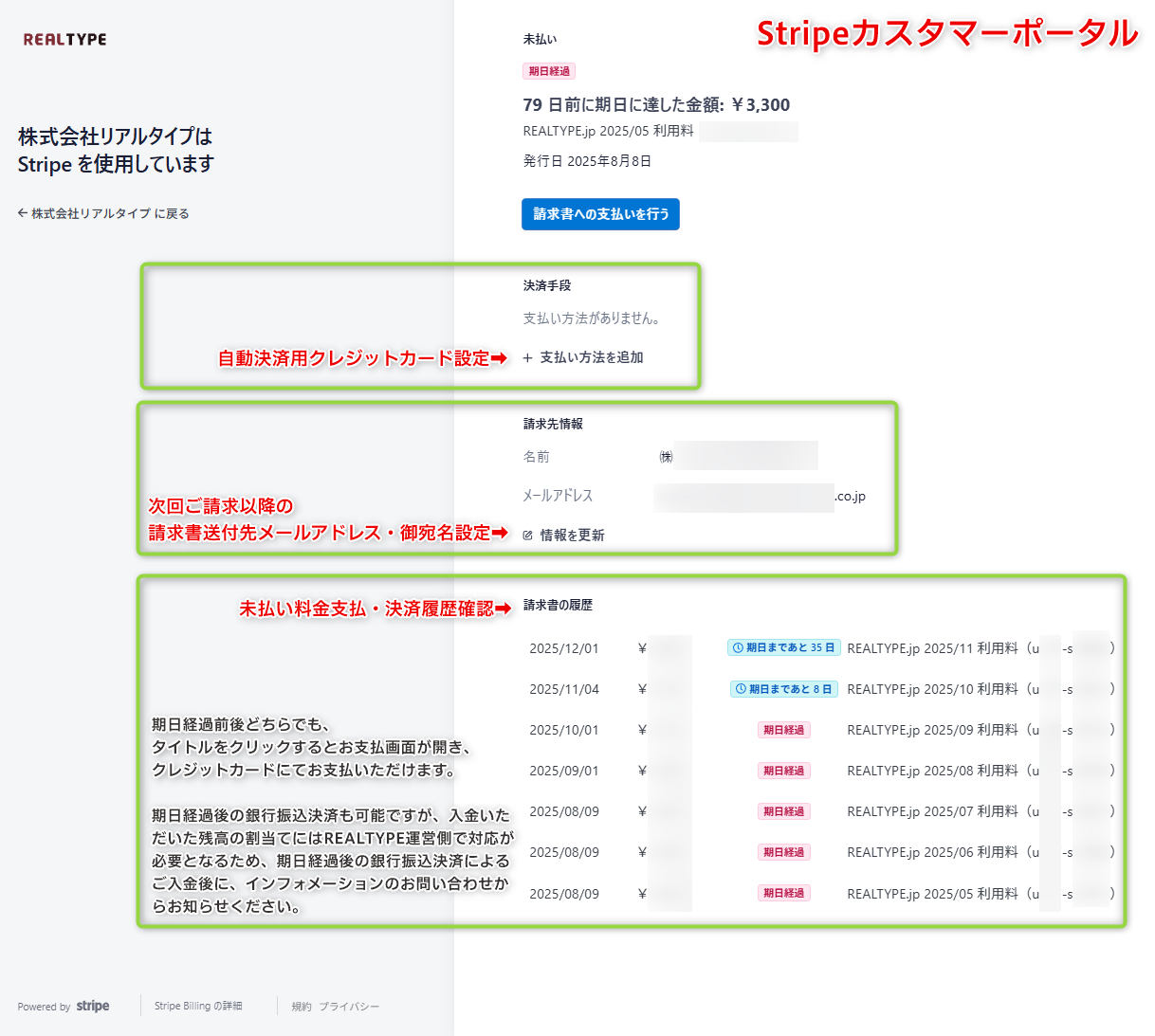Select the 2025/12/01 invoice date row
The width and height of the screenshot is (1155, 1036).
(564, 648)
